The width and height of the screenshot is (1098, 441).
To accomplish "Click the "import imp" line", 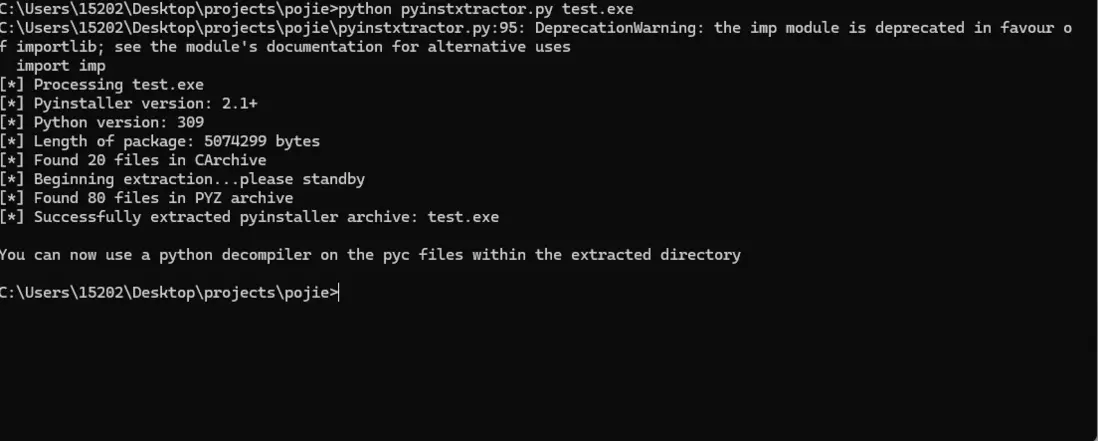I will coord(60,66).
